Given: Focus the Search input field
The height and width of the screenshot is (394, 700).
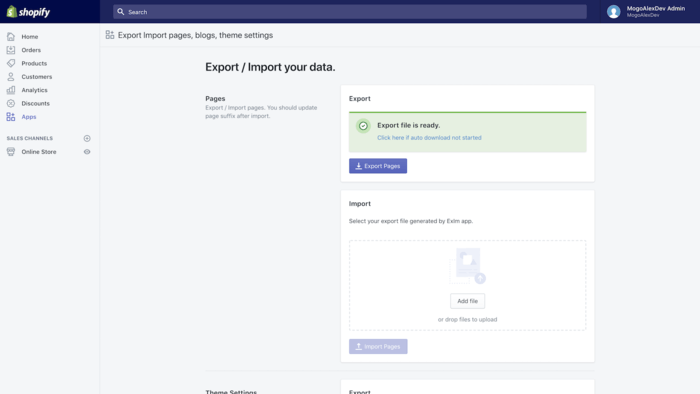Looking at the screenshot, I should tap(350, 12).
